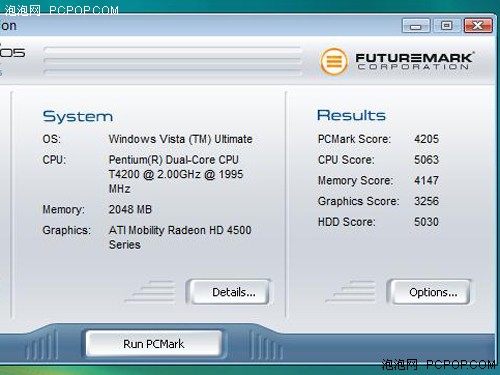Click the PCMark Score label

click(354, 139)
